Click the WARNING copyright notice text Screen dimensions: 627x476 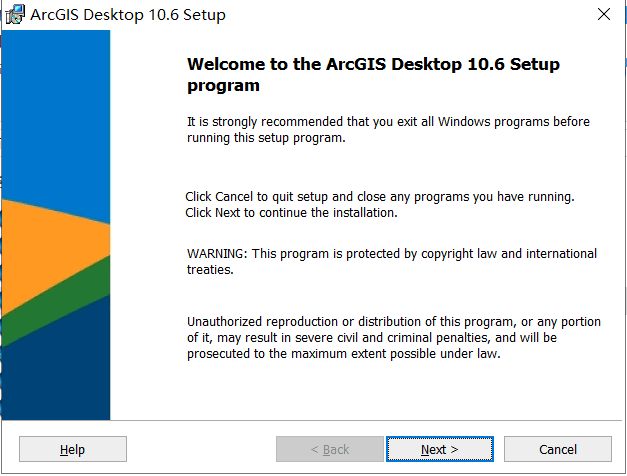click(x=392, y=262)
